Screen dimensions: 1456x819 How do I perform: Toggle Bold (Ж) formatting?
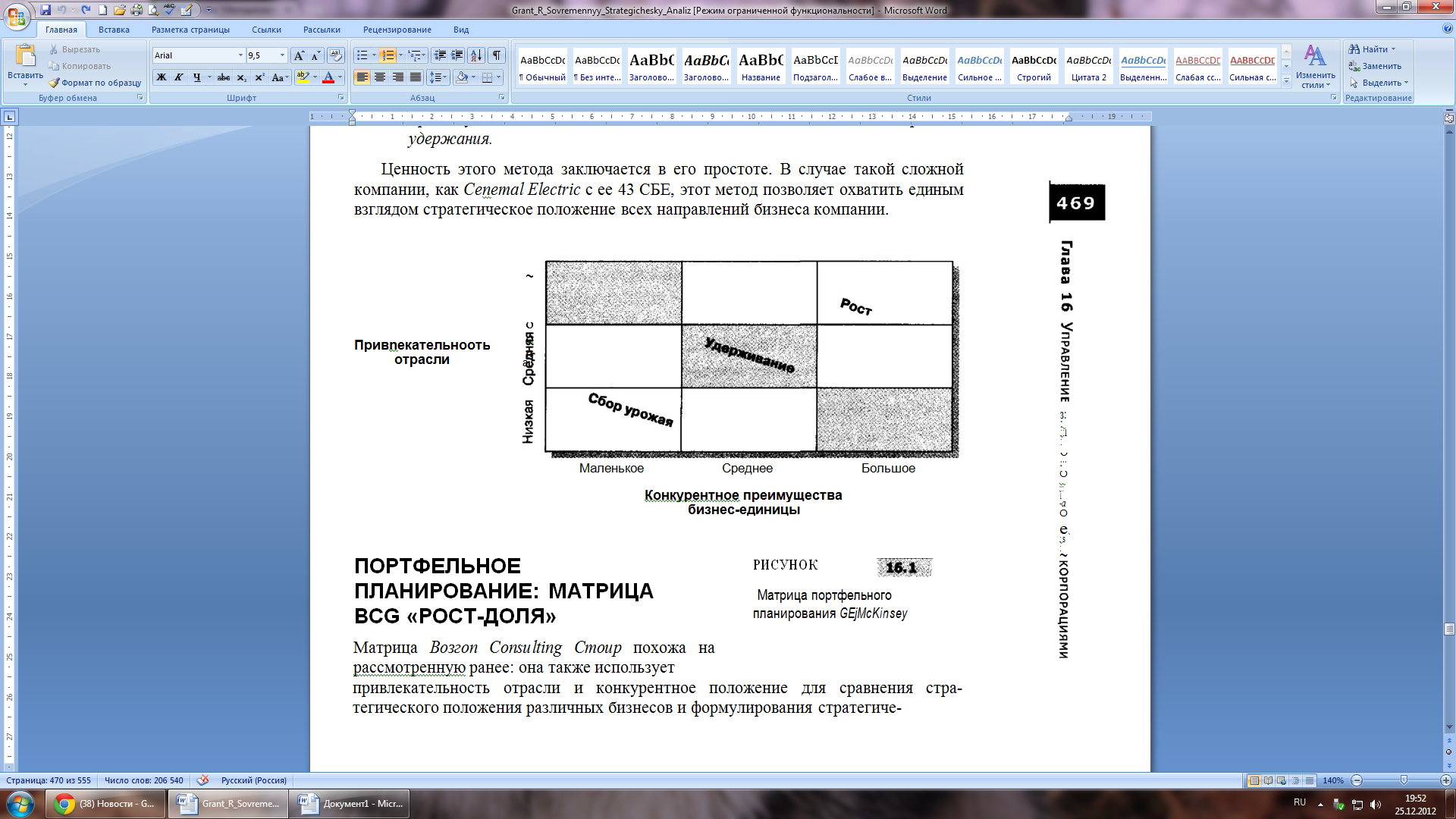point(162,77)
